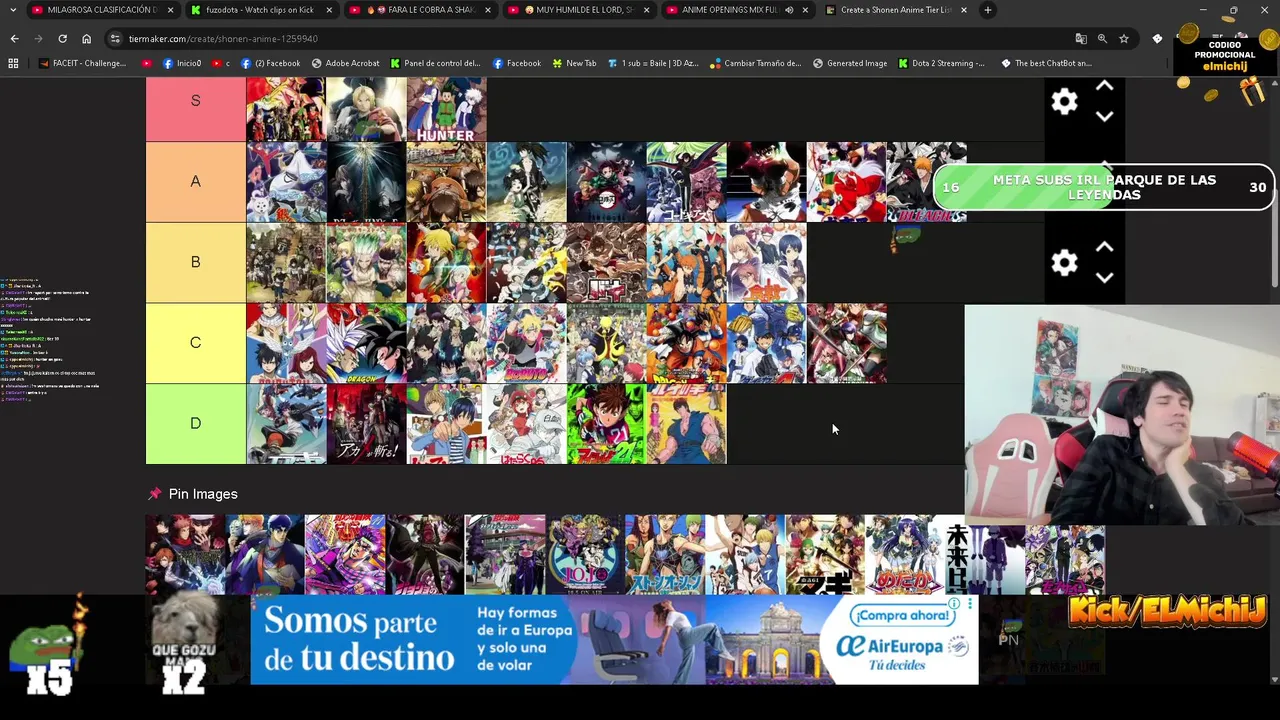Select Boruto image in C tier
The height and width of the screenshot is (720, 1280).
pyautogui.click(x=526, y=343)
